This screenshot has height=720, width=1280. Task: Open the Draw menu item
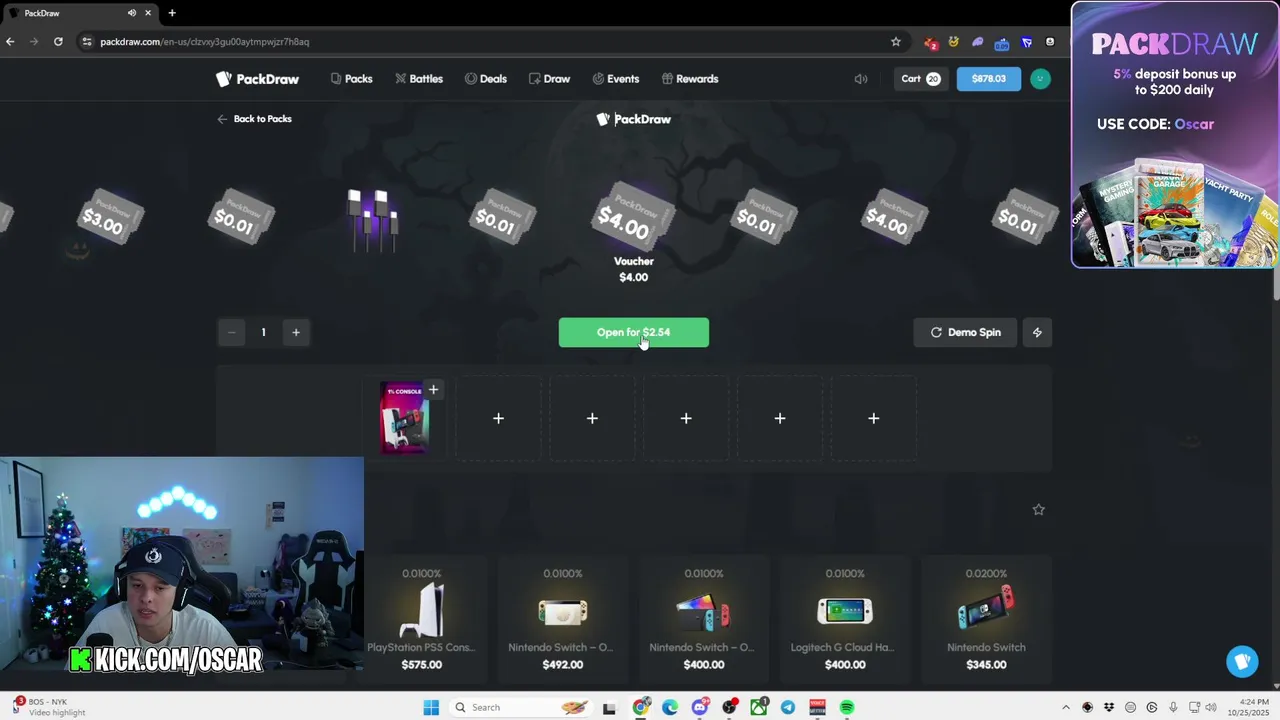click(549, 79)
